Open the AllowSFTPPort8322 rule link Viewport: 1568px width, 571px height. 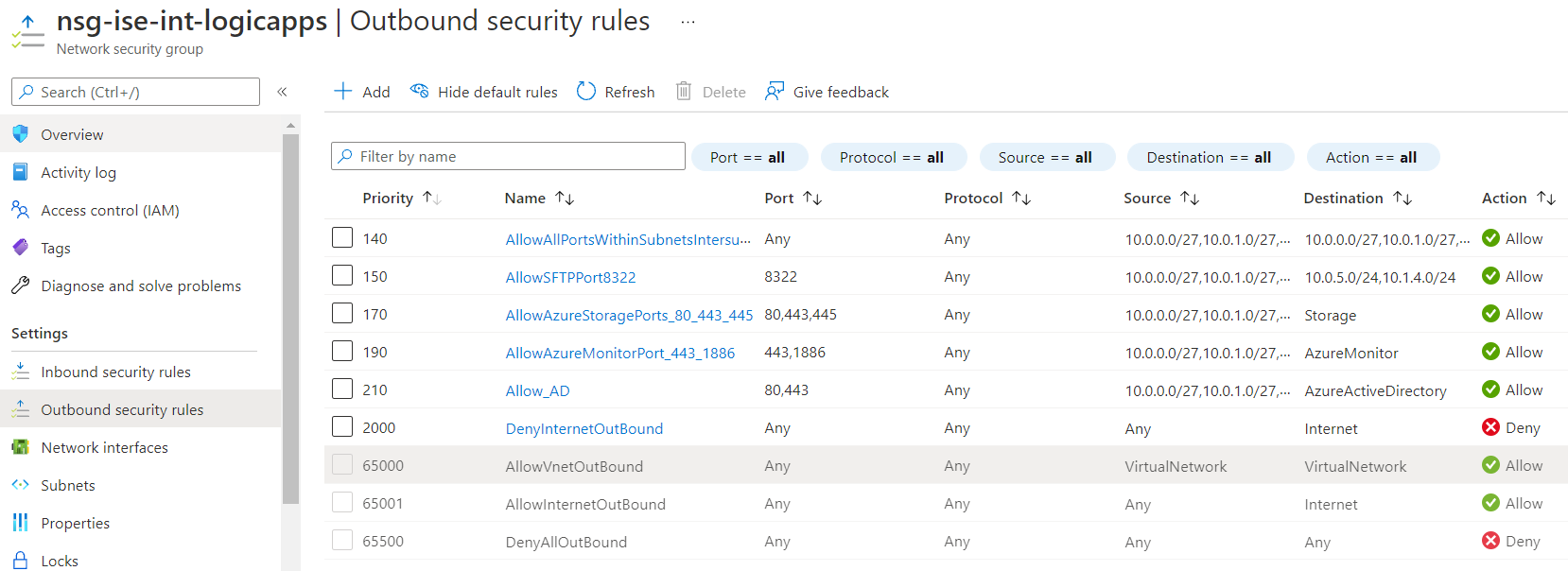pos(570,277)
